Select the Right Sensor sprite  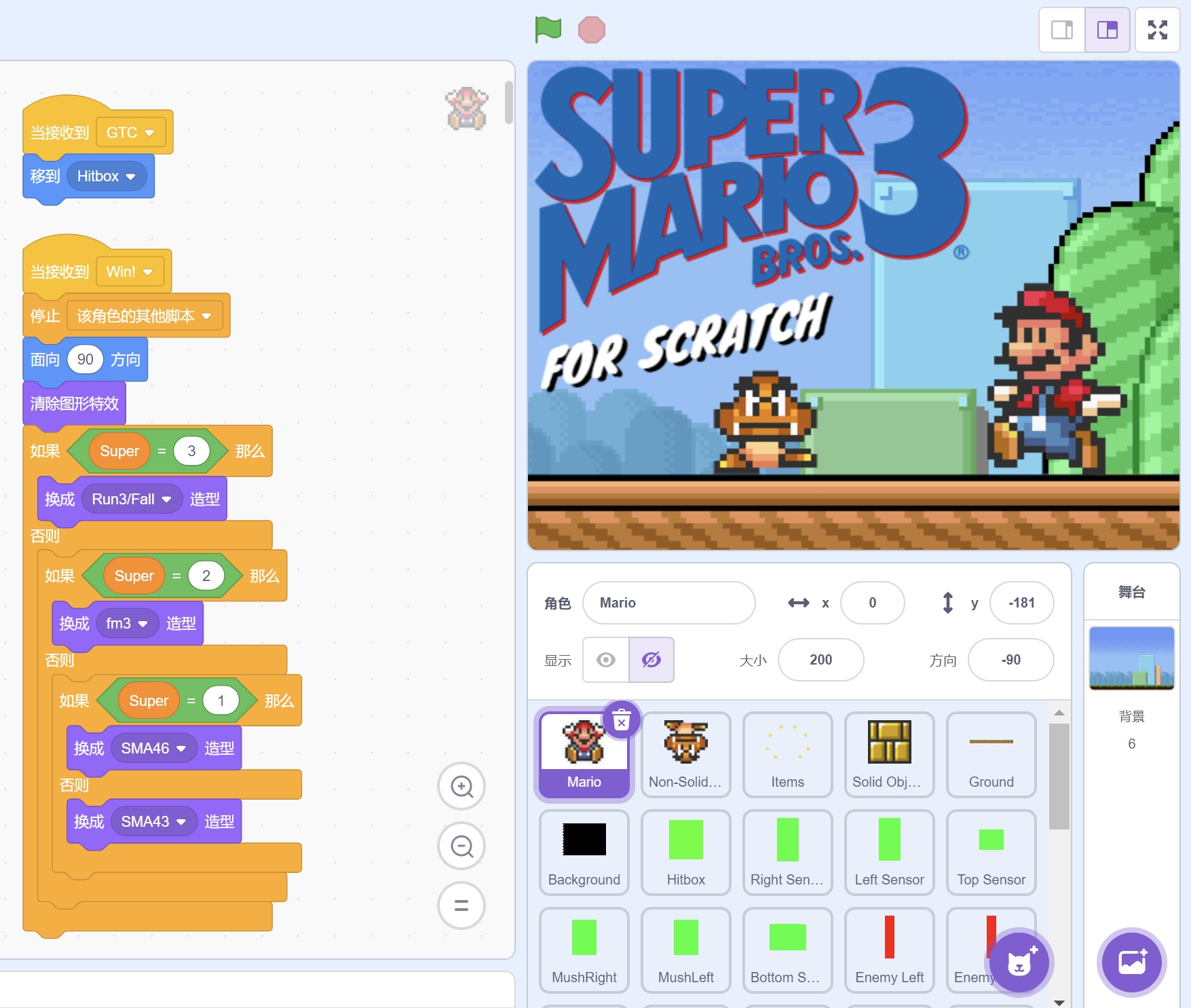coord(788,852)
